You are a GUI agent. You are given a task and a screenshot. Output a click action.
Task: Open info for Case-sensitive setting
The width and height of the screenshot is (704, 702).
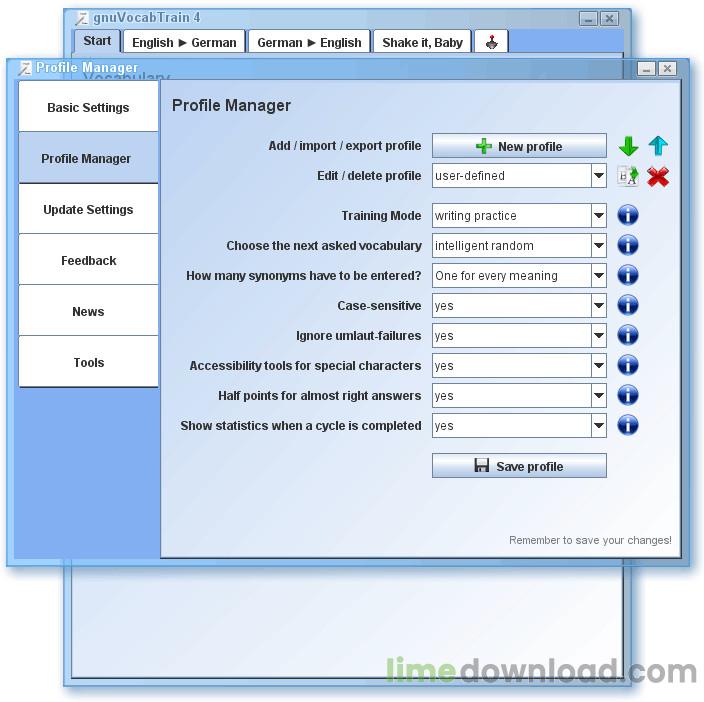click(628, 305)
